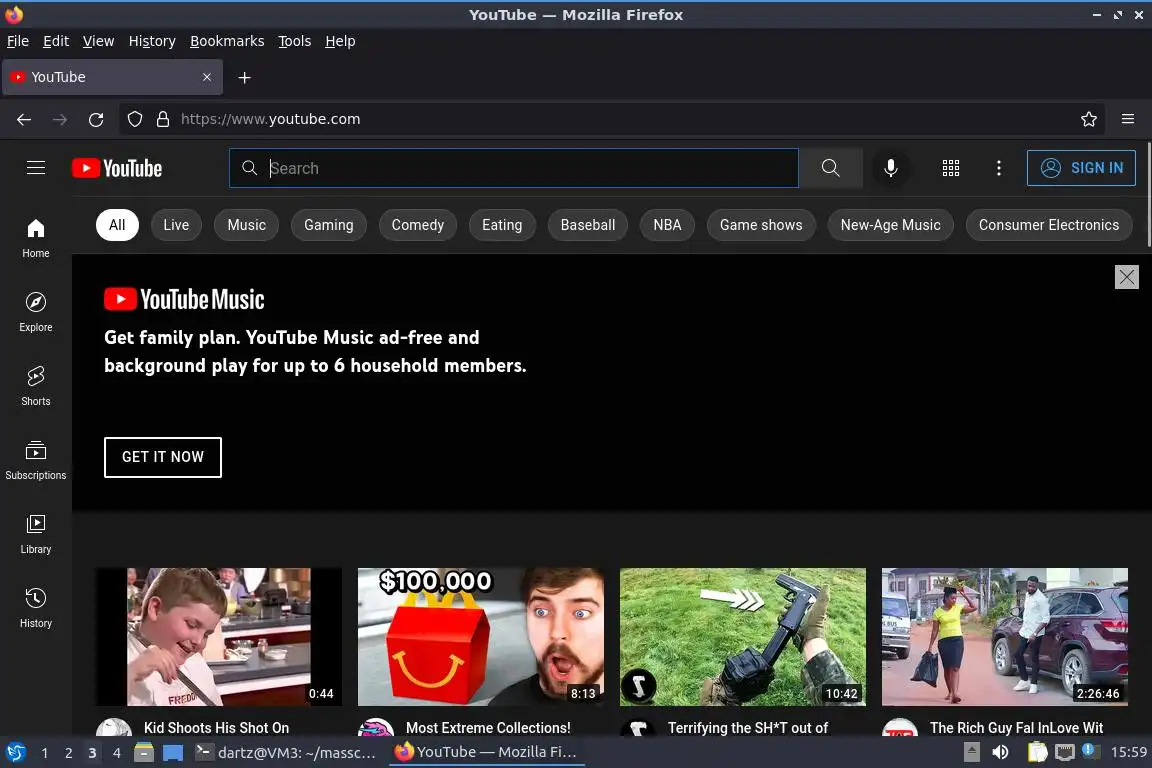Viewport: 1152px width, 768px height.
Task: Select the All filter chip
Action: tap(117, 225)
